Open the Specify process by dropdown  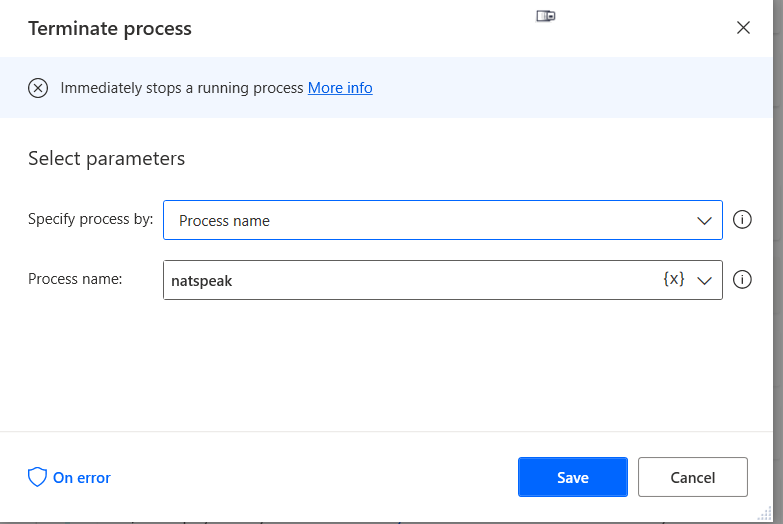(x=442, y=220)
